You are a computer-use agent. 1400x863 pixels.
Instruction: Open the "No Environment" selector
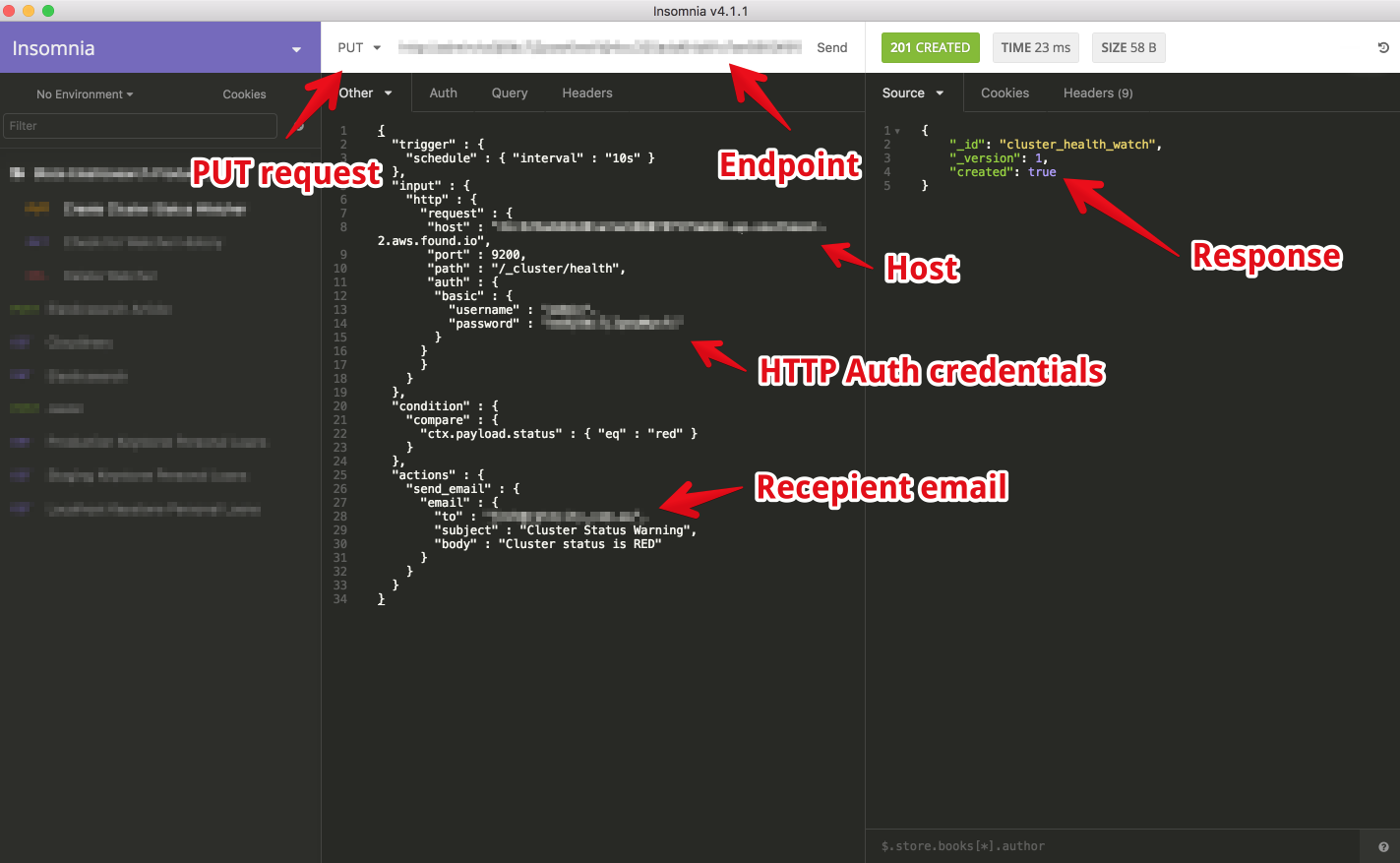click(85, 93)
